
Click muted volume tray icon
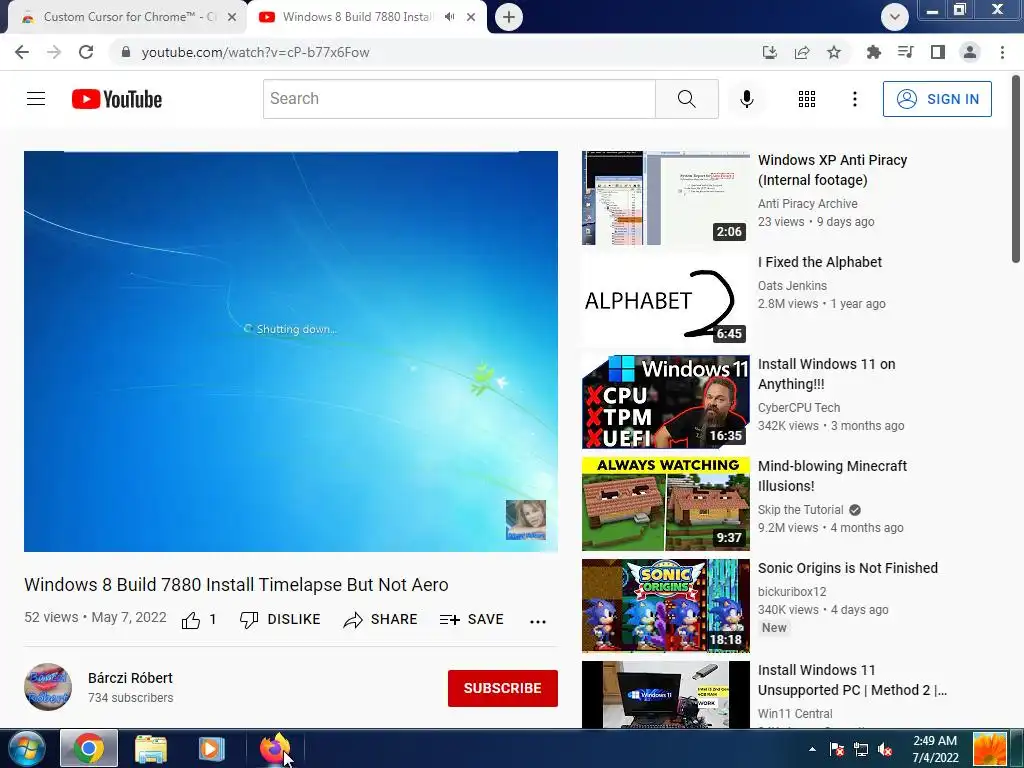(886, 749)
